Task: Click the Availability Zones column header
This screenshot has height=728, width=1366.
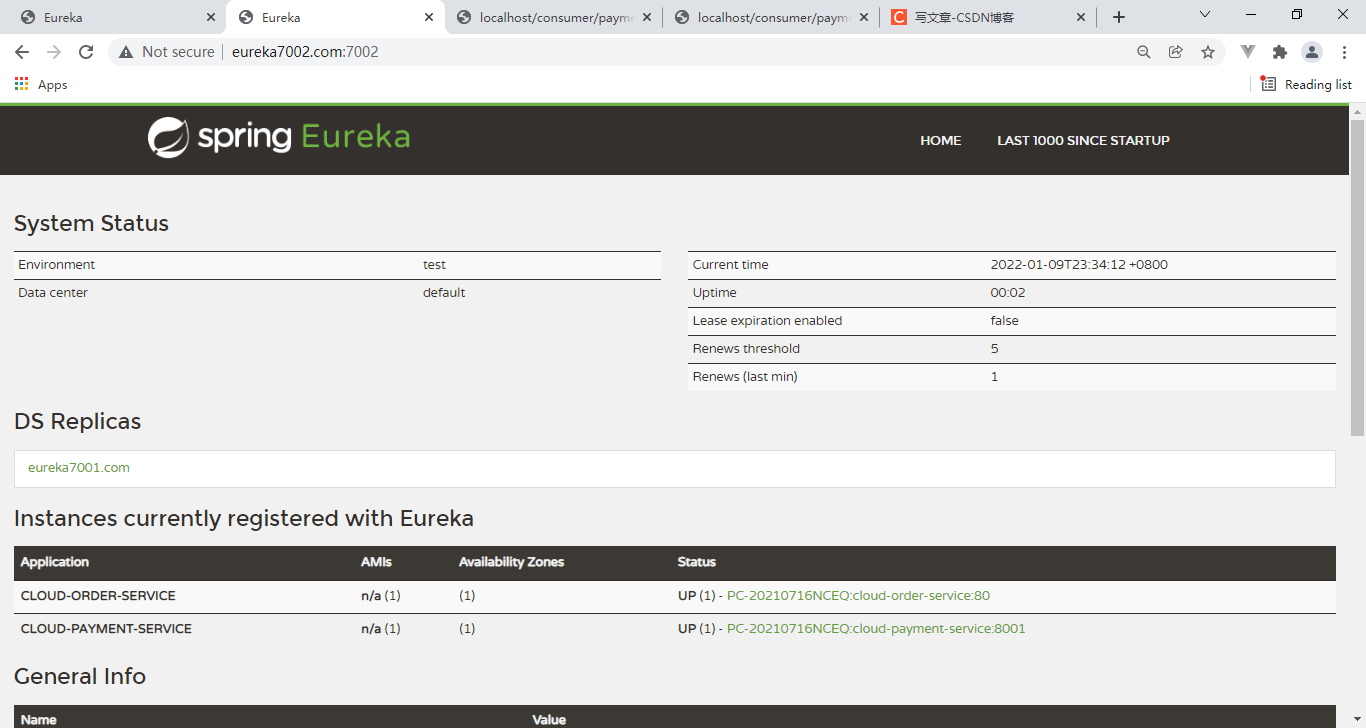Action: 511,562
